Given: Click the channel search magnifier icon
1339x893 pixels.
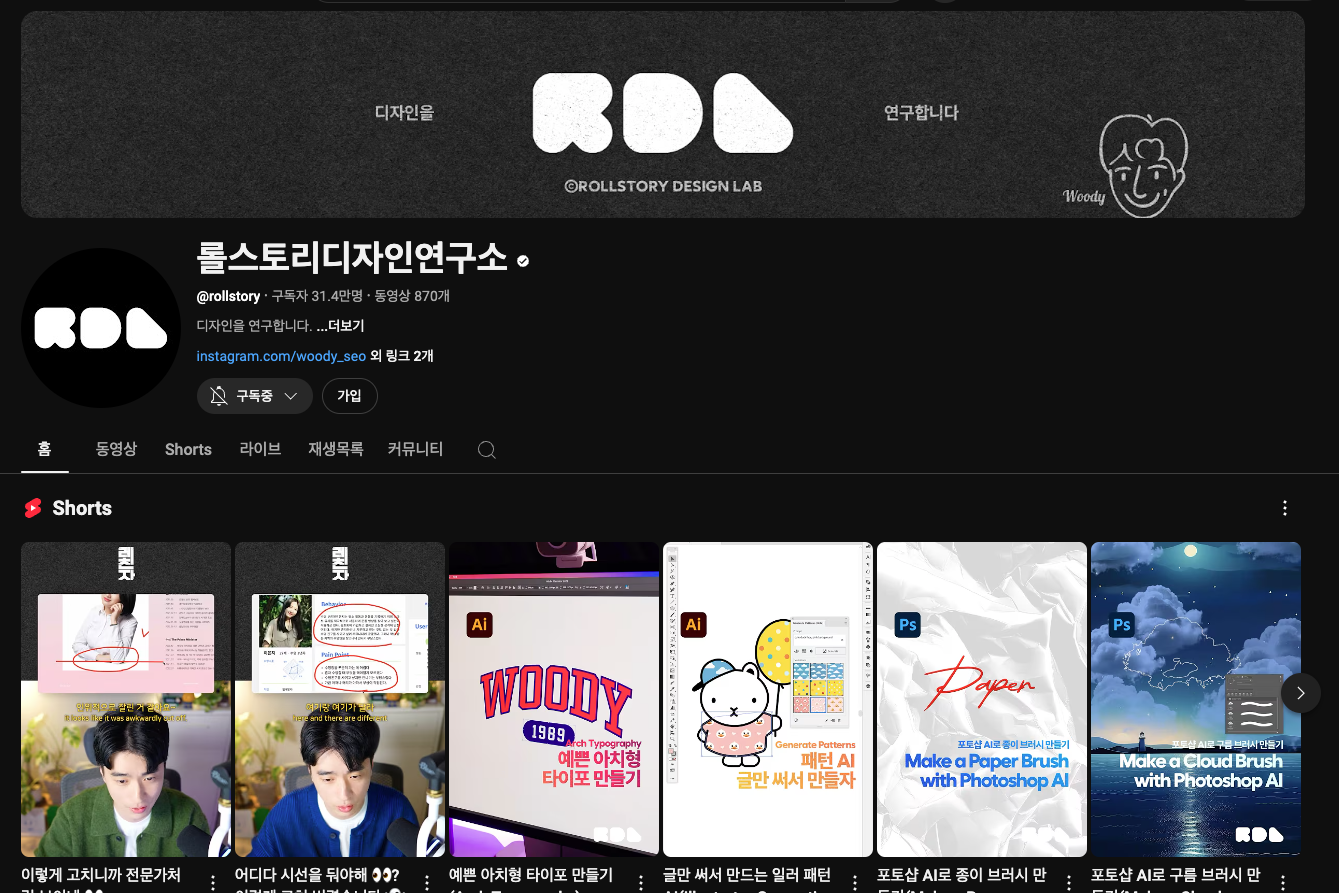Looking at the screenshot, I should click(x=487, y=450).
